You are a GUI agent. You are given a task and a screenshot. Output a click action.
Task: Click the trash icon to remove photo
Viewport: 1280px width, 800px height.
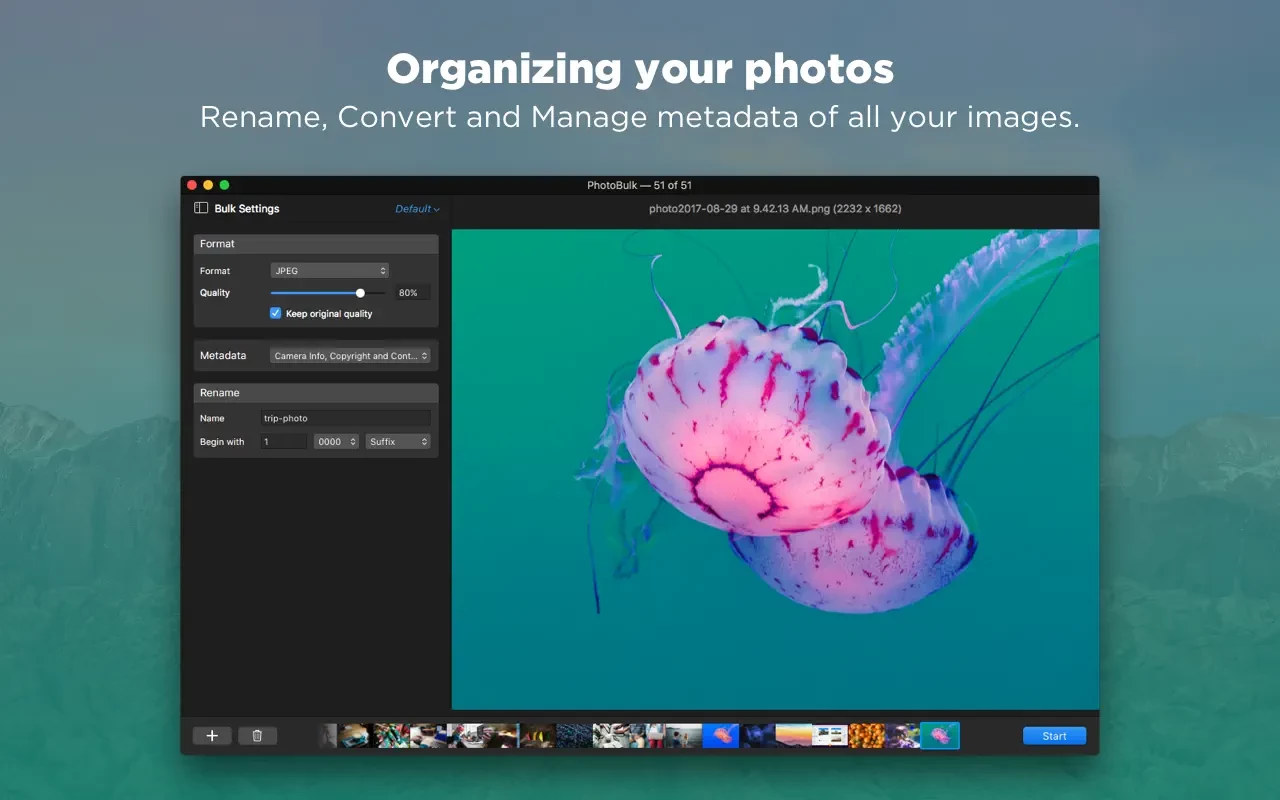(257, 736)
